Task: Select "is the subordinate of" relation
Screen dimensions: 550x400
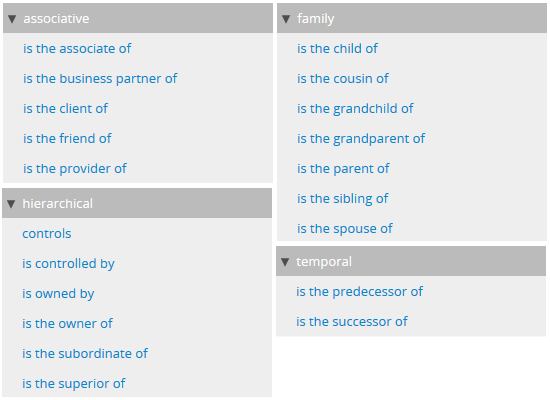Action: point(85,354)
